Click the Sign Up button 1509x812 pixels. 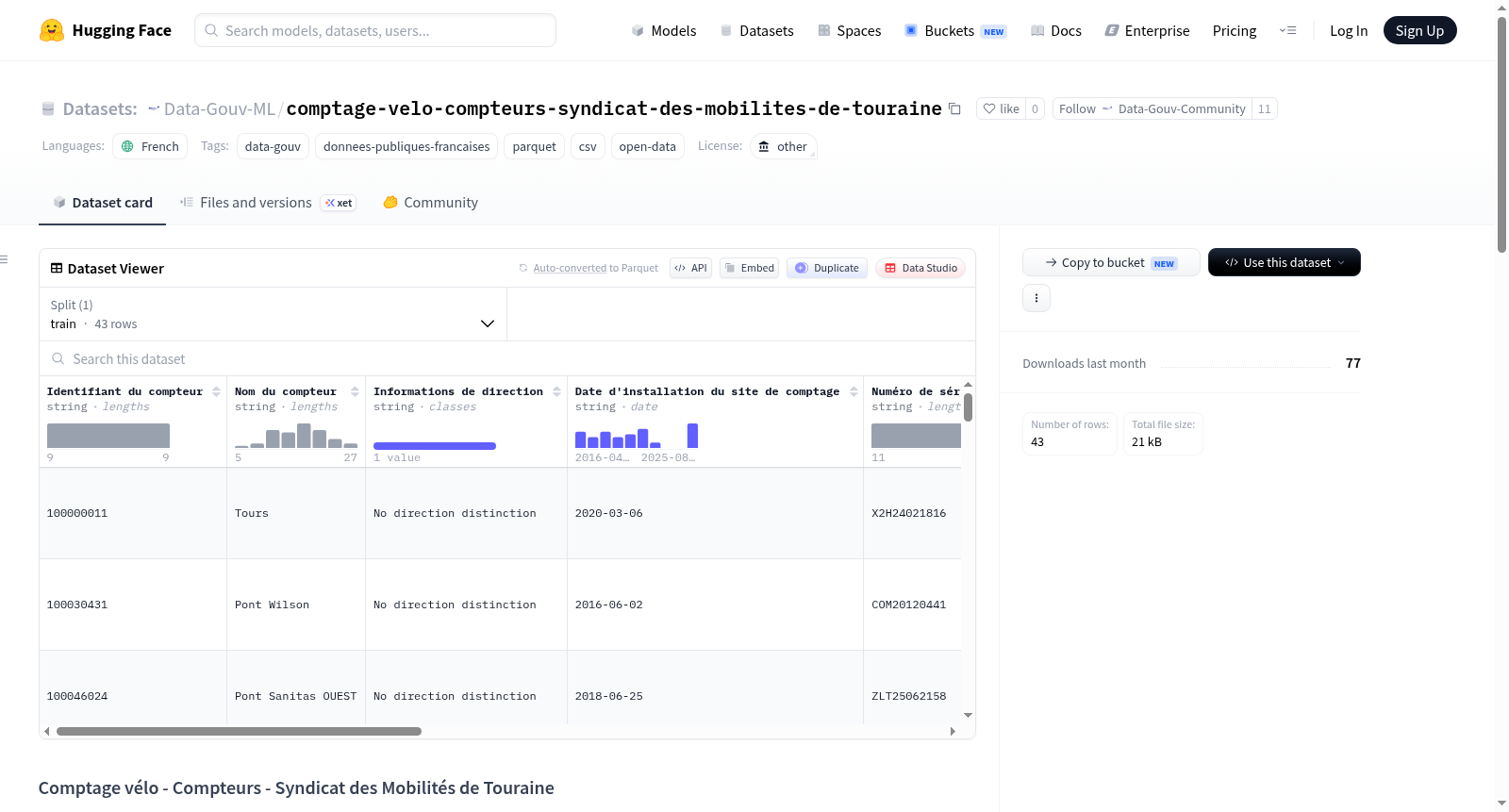pos(1419,30)
